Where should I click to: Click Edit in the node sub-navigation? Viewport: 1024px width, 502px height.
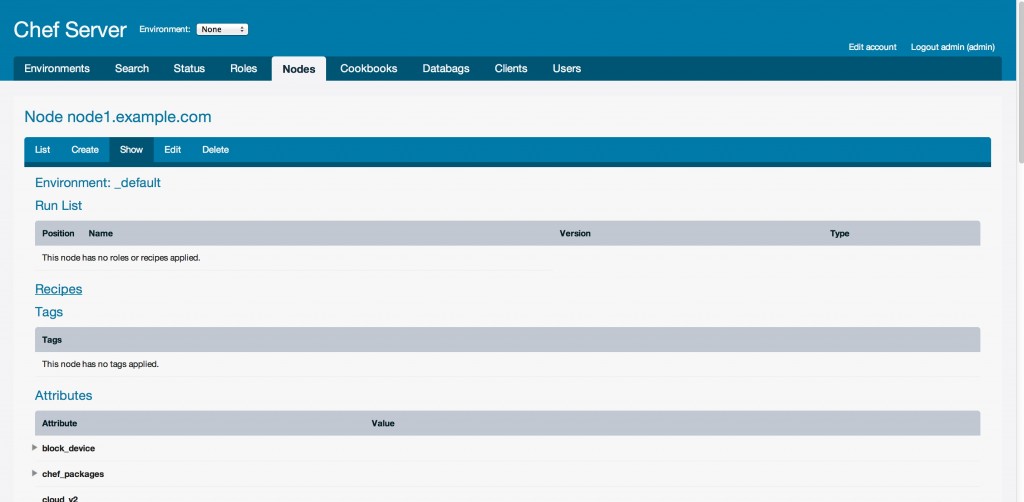tap(172, 149)
